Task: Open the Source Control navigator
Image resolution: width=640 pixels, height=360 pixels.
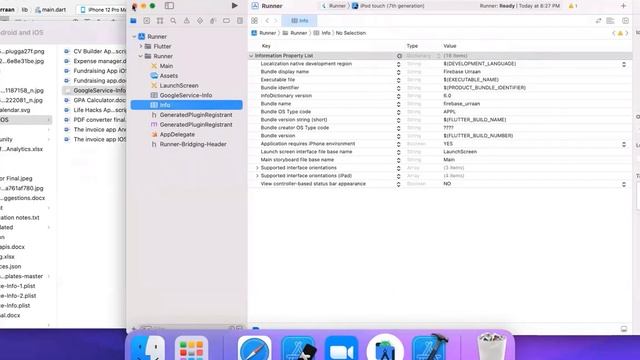Action: [147, 21]
